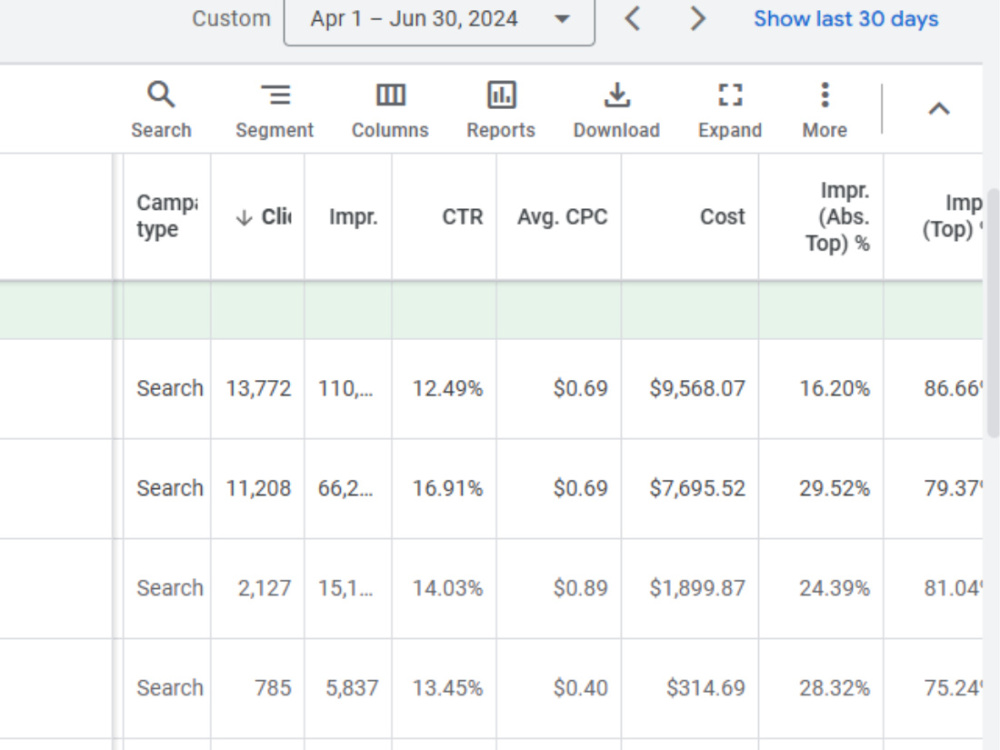
Task: Open the Segment menu icon
Action: tap(275, 96)
